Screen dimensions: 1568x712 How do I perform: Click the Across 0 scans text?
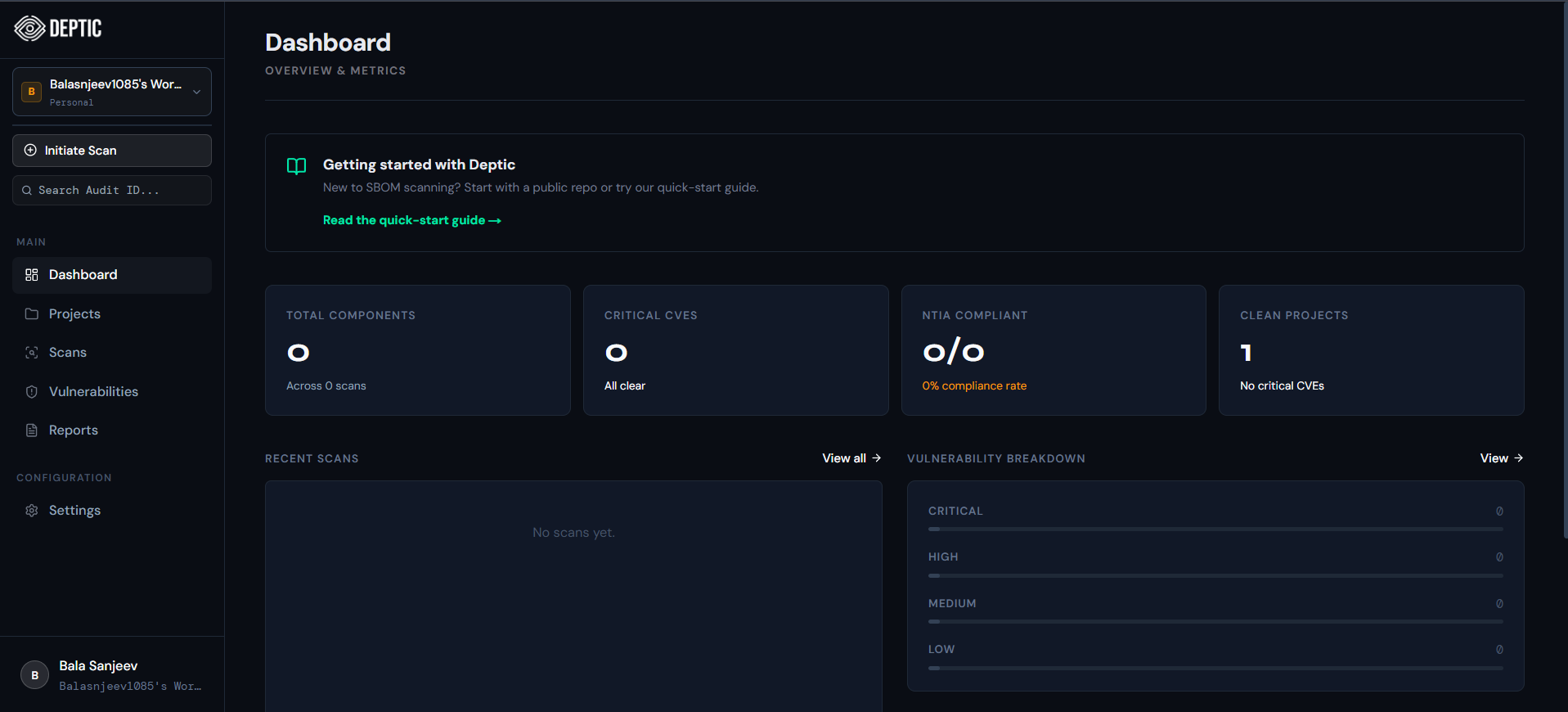click(x=326, y=386)
